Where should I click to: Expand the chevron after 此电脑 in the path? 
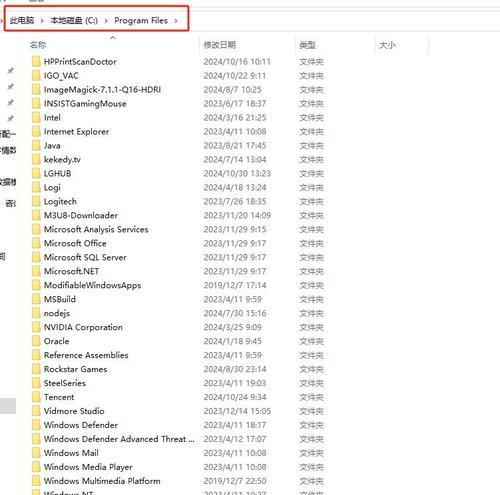42,21
